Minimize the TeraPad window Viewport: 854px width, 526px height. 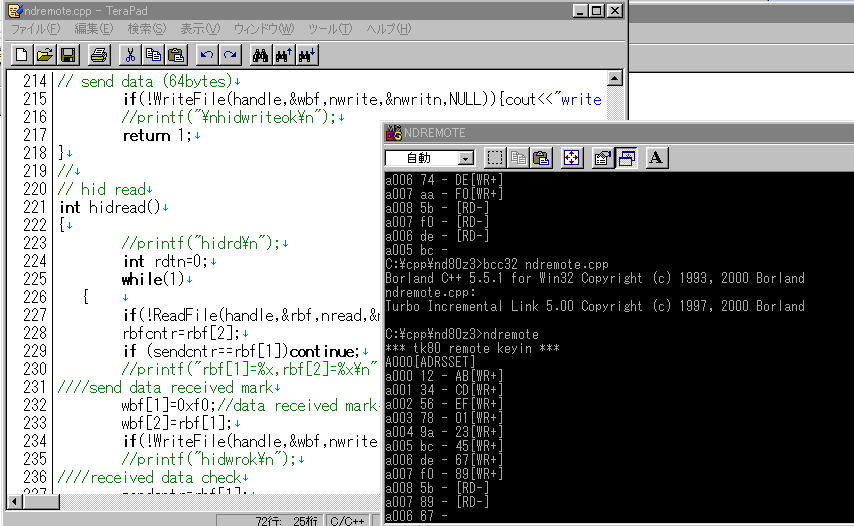tap(580, 10)
